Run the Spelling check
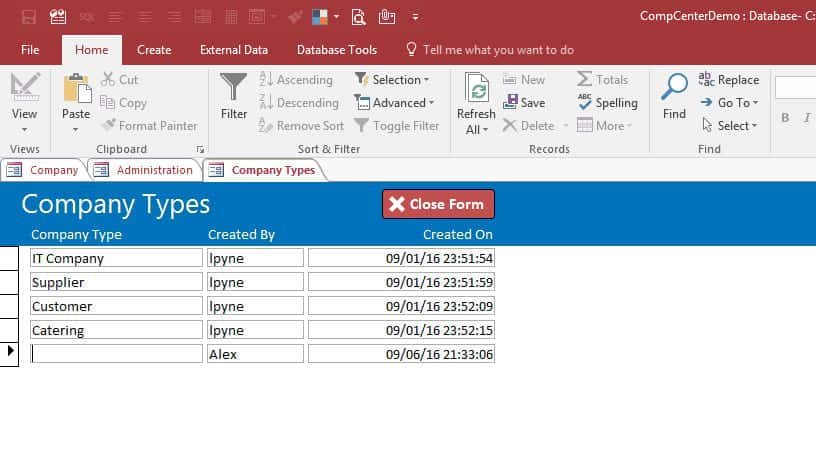816x456 pixels. pos(607,103)
